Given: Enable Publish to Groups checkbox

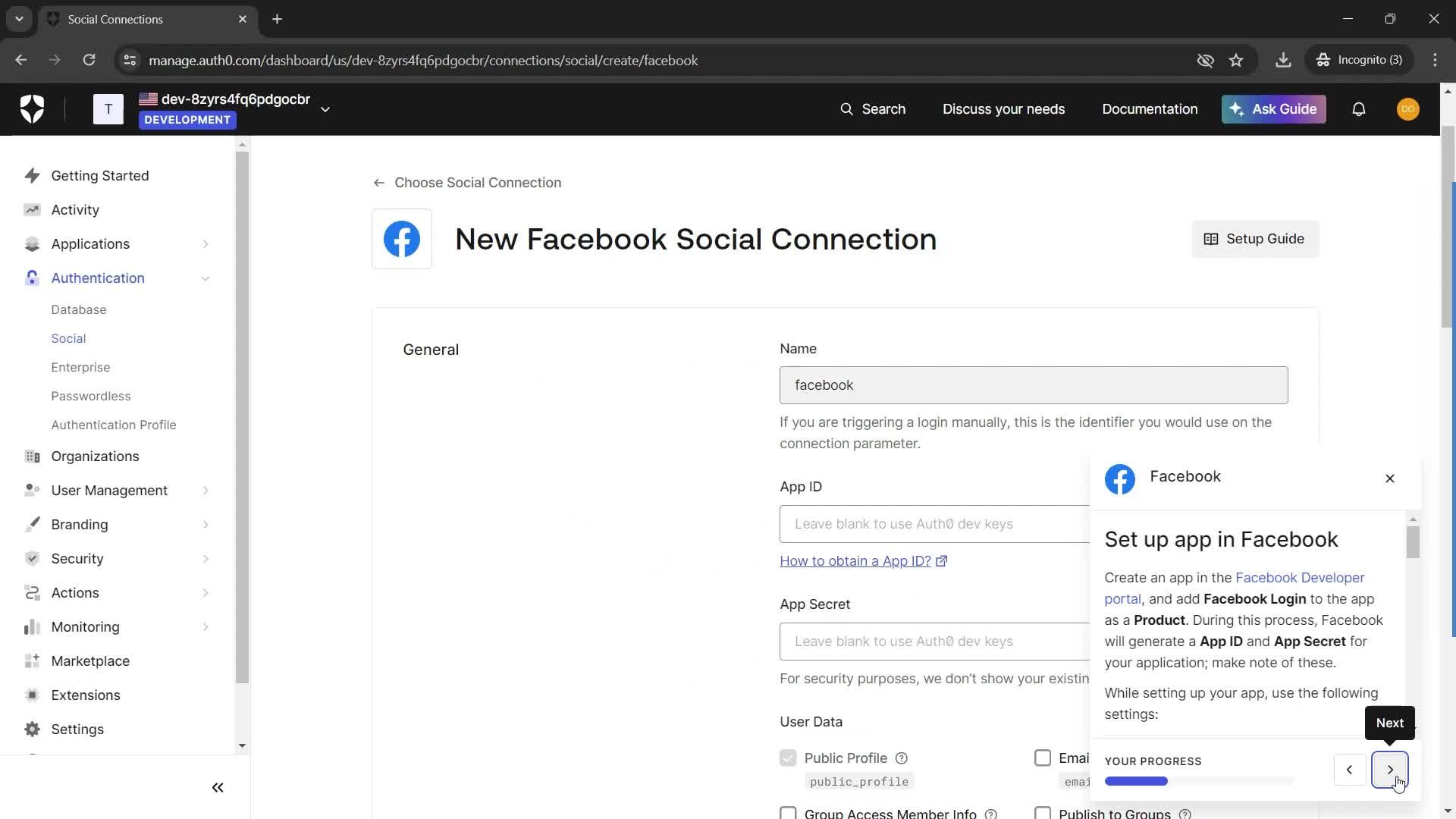Looking at the screenshot, I should (x=1043, y=814).
